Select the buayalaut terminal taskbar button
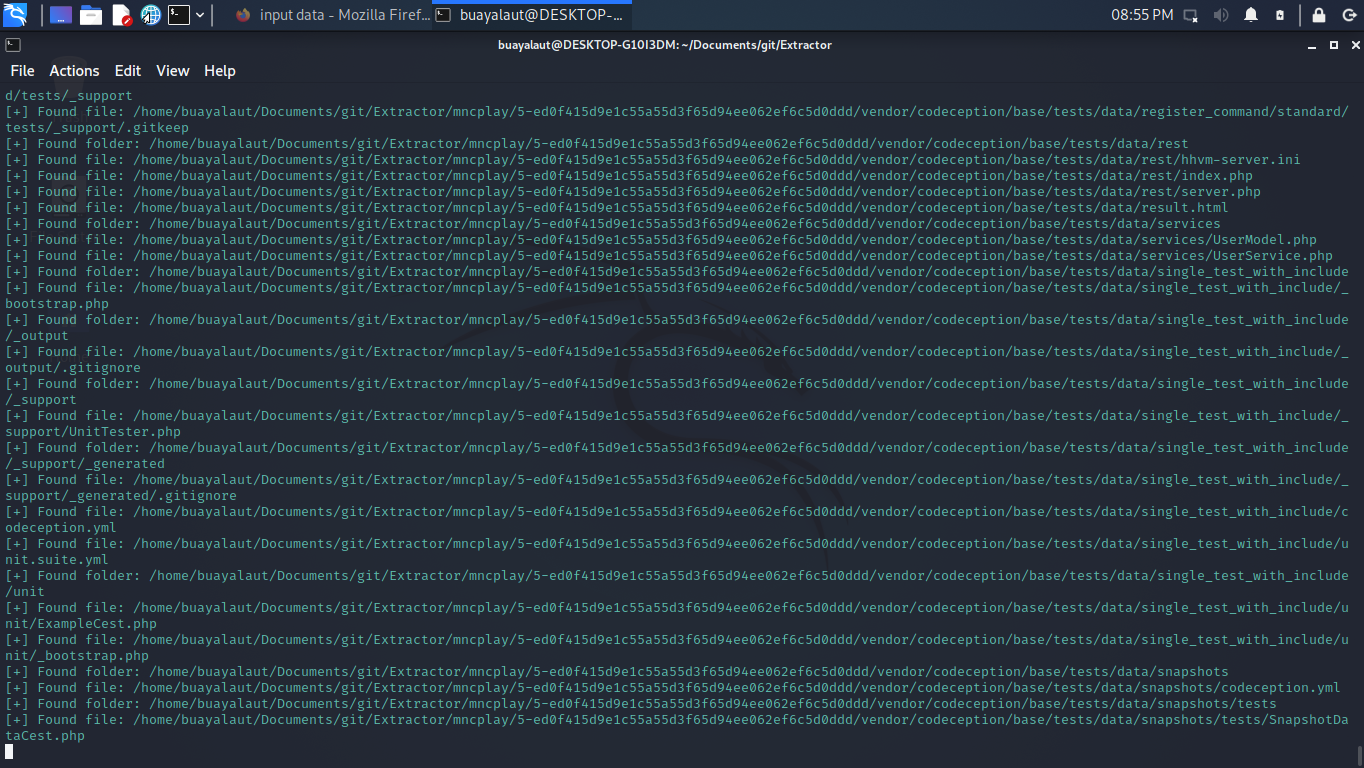Screen dimensions: 1364x768 pos(531,15)
